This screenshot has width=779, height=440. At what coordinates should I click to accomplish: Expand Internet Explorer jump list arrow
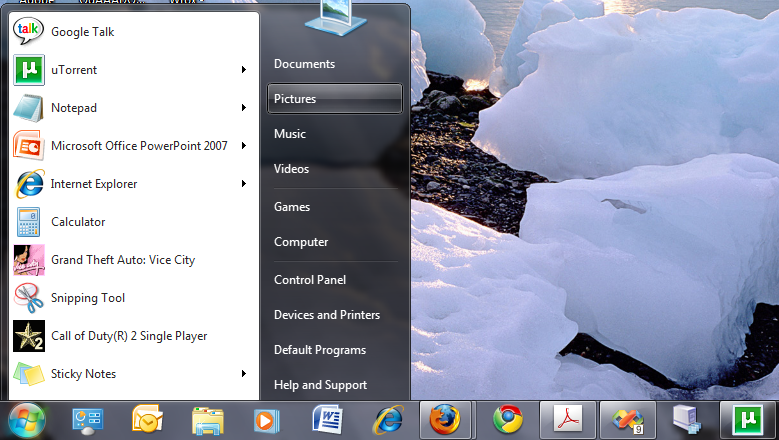tap(243, 184)
